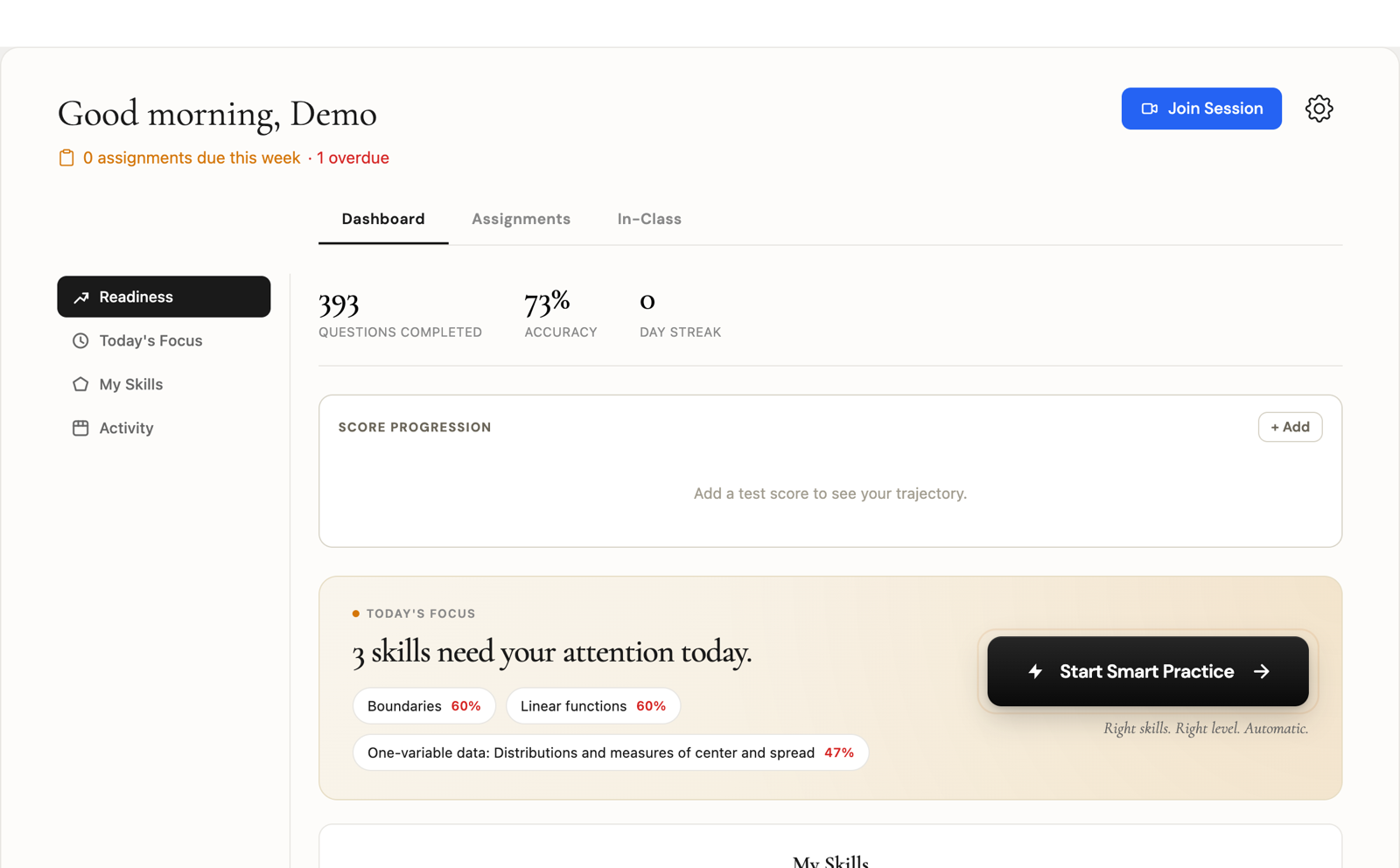This screenshot has height=868, width=1400.
Task: Open Today's Focus in the sidebar
Action: click(x=164, y=340)
